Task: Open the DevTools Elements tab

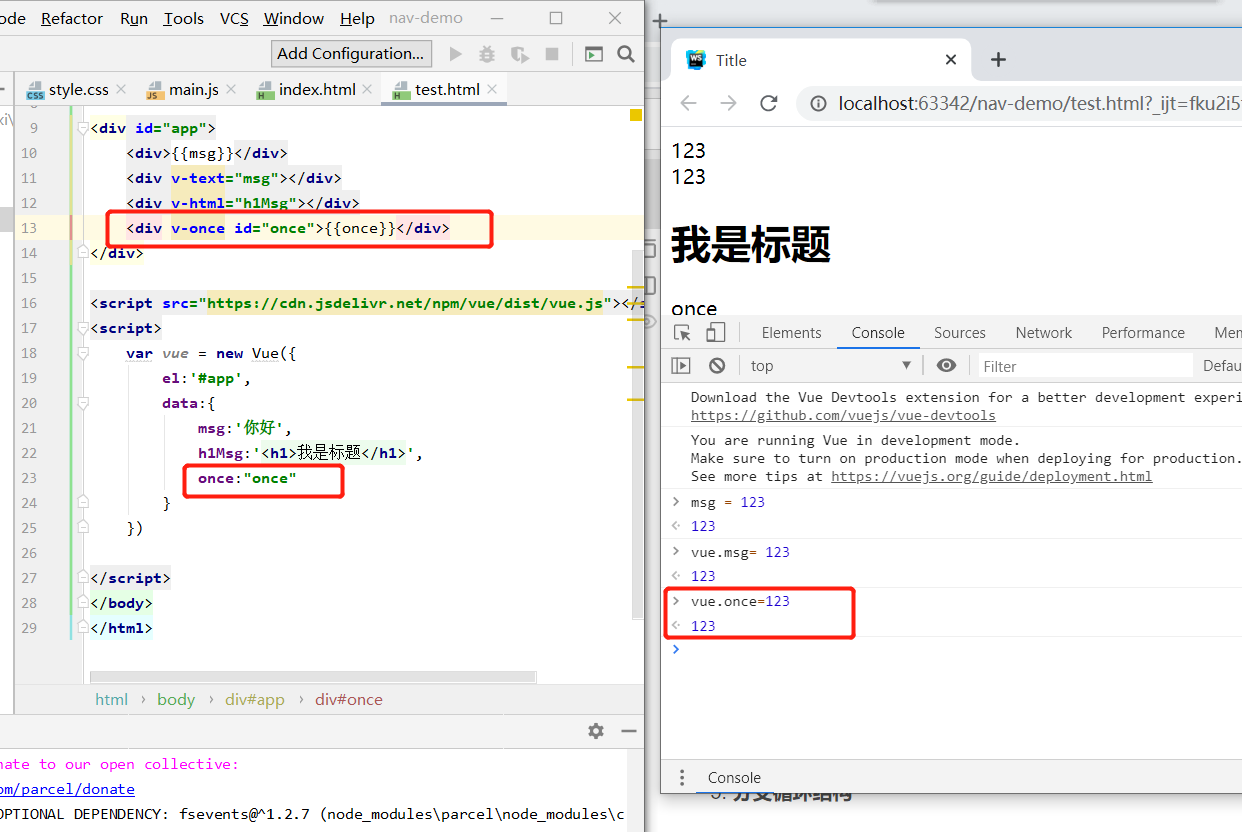Action: click(791, 333)
